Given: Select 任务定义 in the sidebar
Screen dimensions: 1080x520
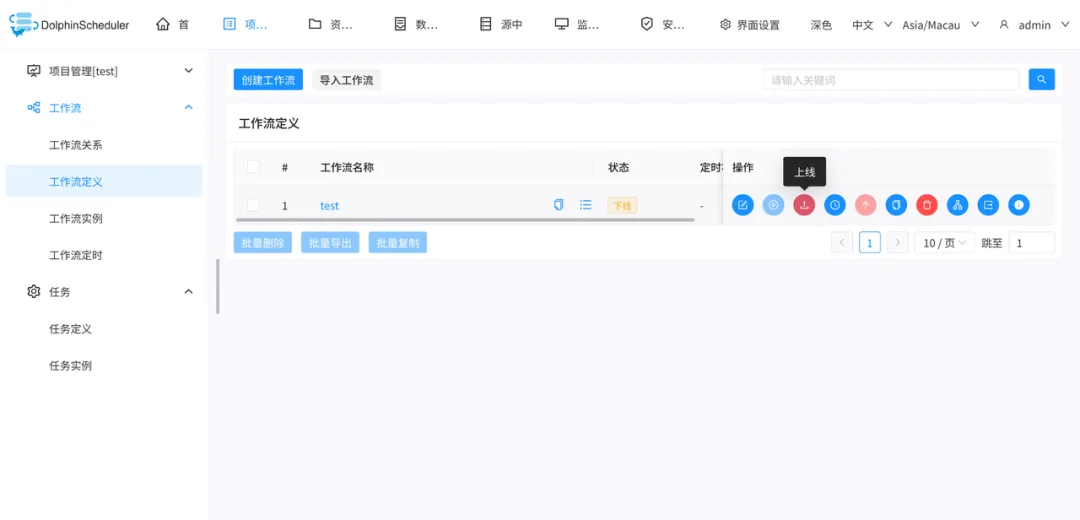Looking at the screenshot, I should [71, 329].
